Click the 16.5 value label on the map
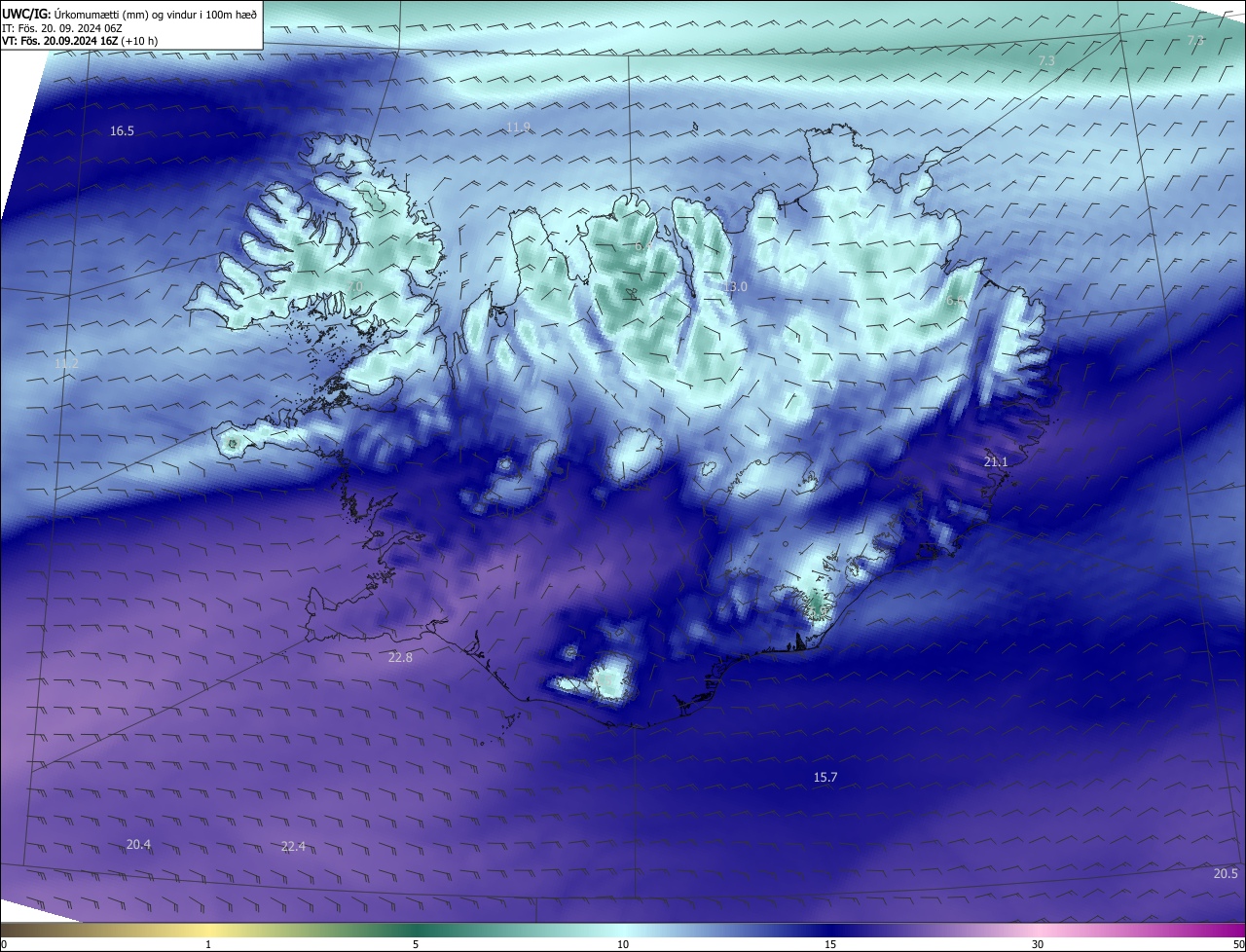 coord(122,130)
